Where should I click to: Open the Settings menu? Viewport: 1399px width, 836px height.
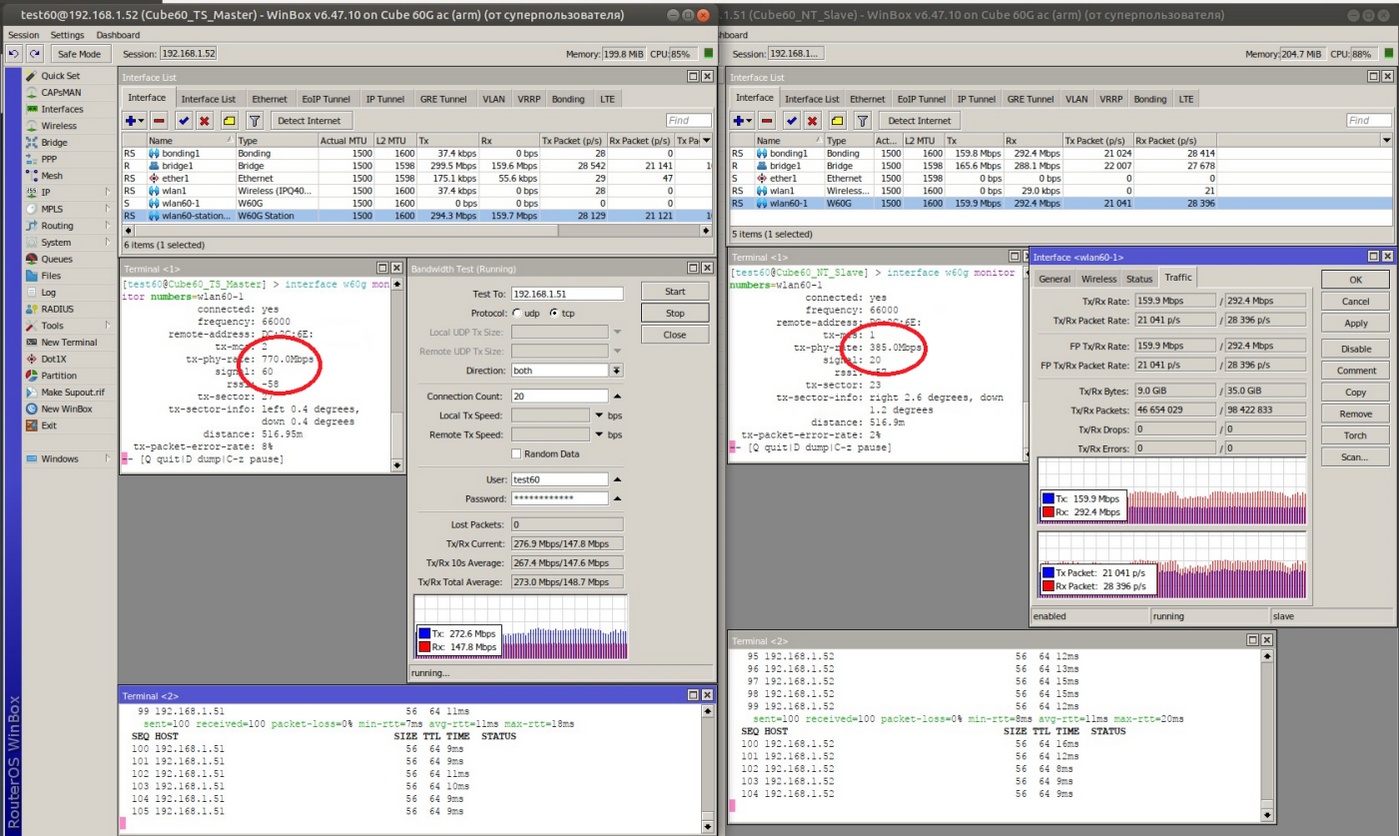click(67, 35)
